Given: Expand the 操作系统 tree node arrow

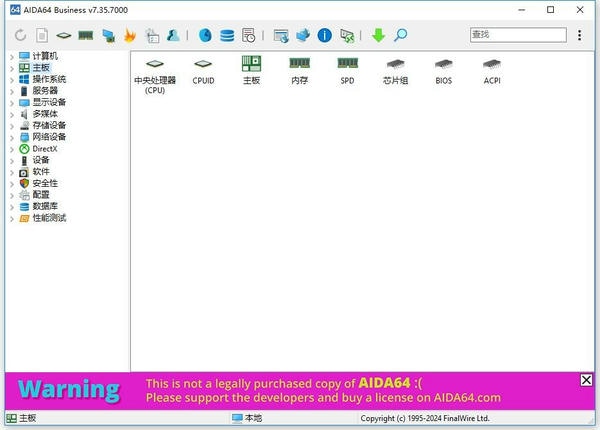Looking at the screenshot, I should (12, 80).
